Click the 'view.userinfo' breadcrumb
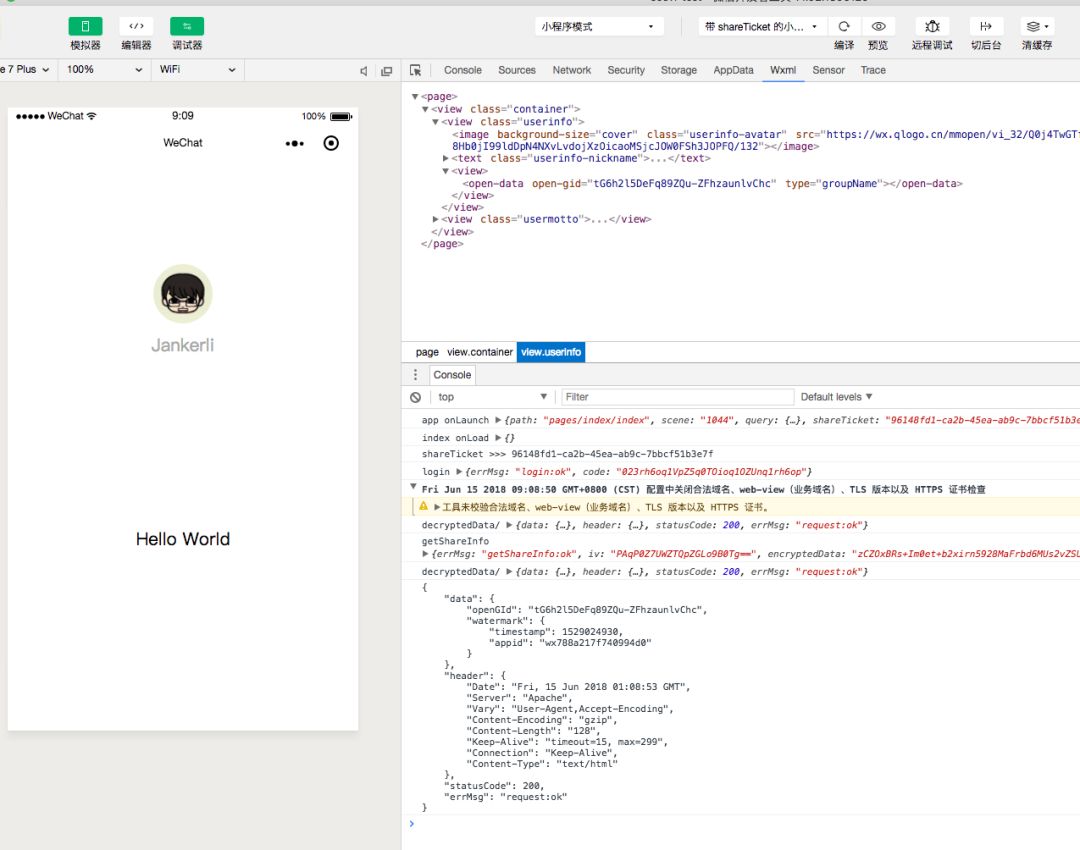 click(x=551, y=352)
